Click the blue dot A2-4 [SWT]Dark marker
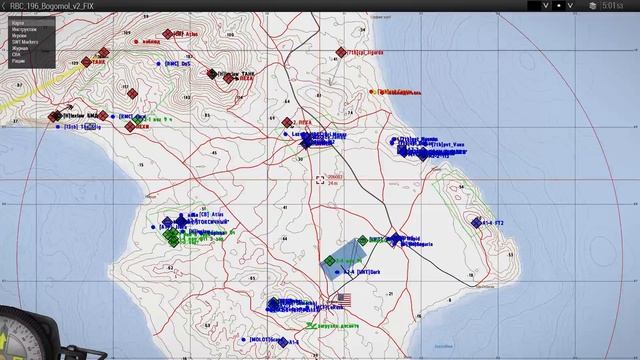Image resolution: width=640 pixels, height=360 pixels. 337,272
